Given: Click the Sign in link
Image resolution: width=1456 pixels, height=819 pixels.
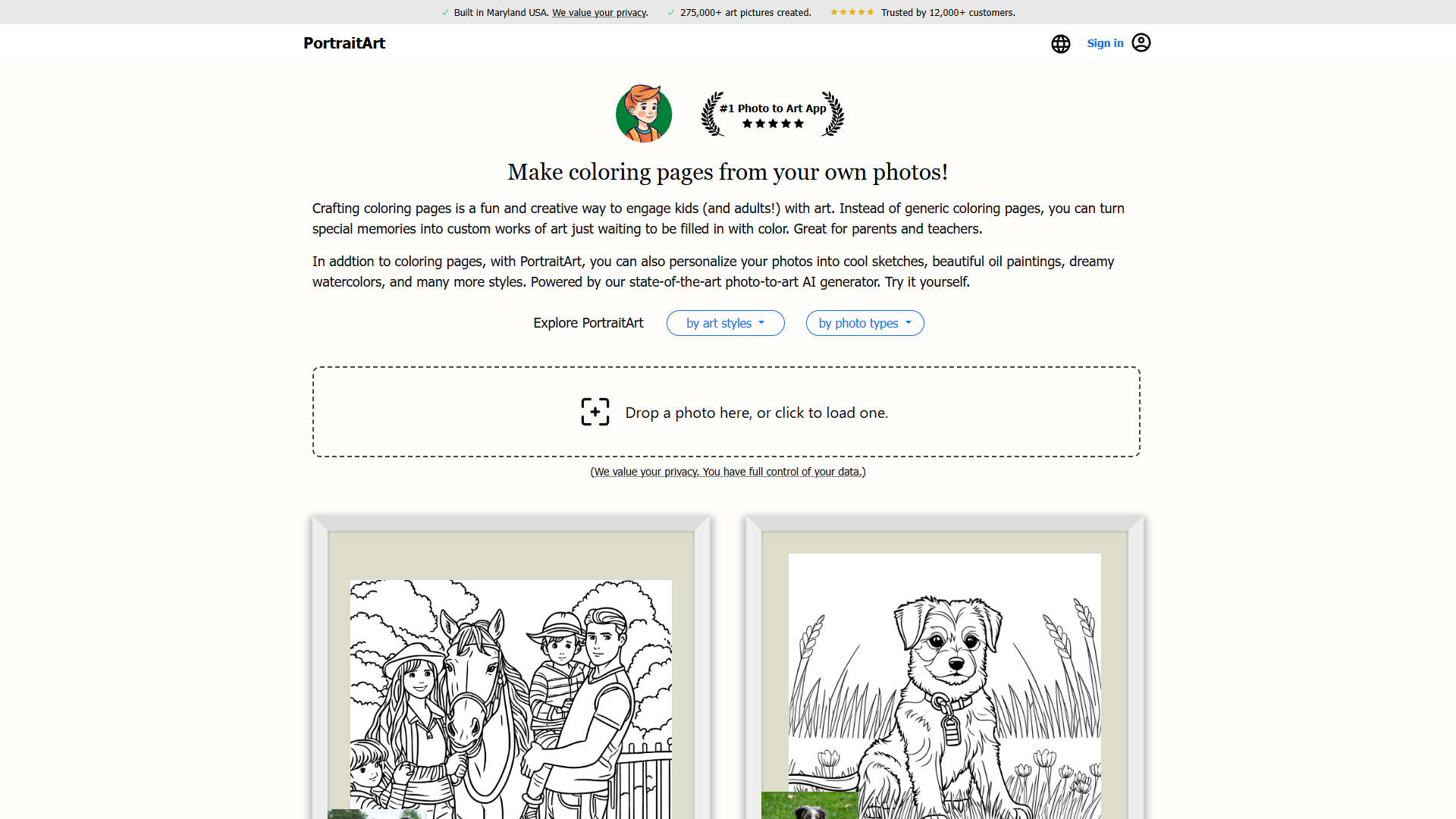Looking at the screenshot, I should pos(1105,43).
